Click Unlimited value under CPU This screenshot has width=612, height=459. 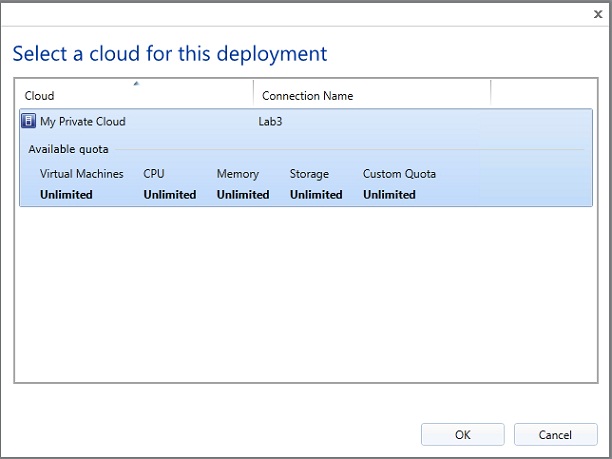pyautogui.click(x=170, y=194)
